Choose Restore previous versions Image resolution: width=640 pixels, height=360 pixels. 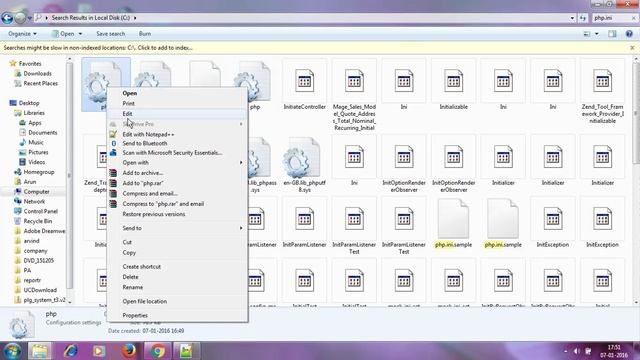pyautogui.click(x=177, y=214)
